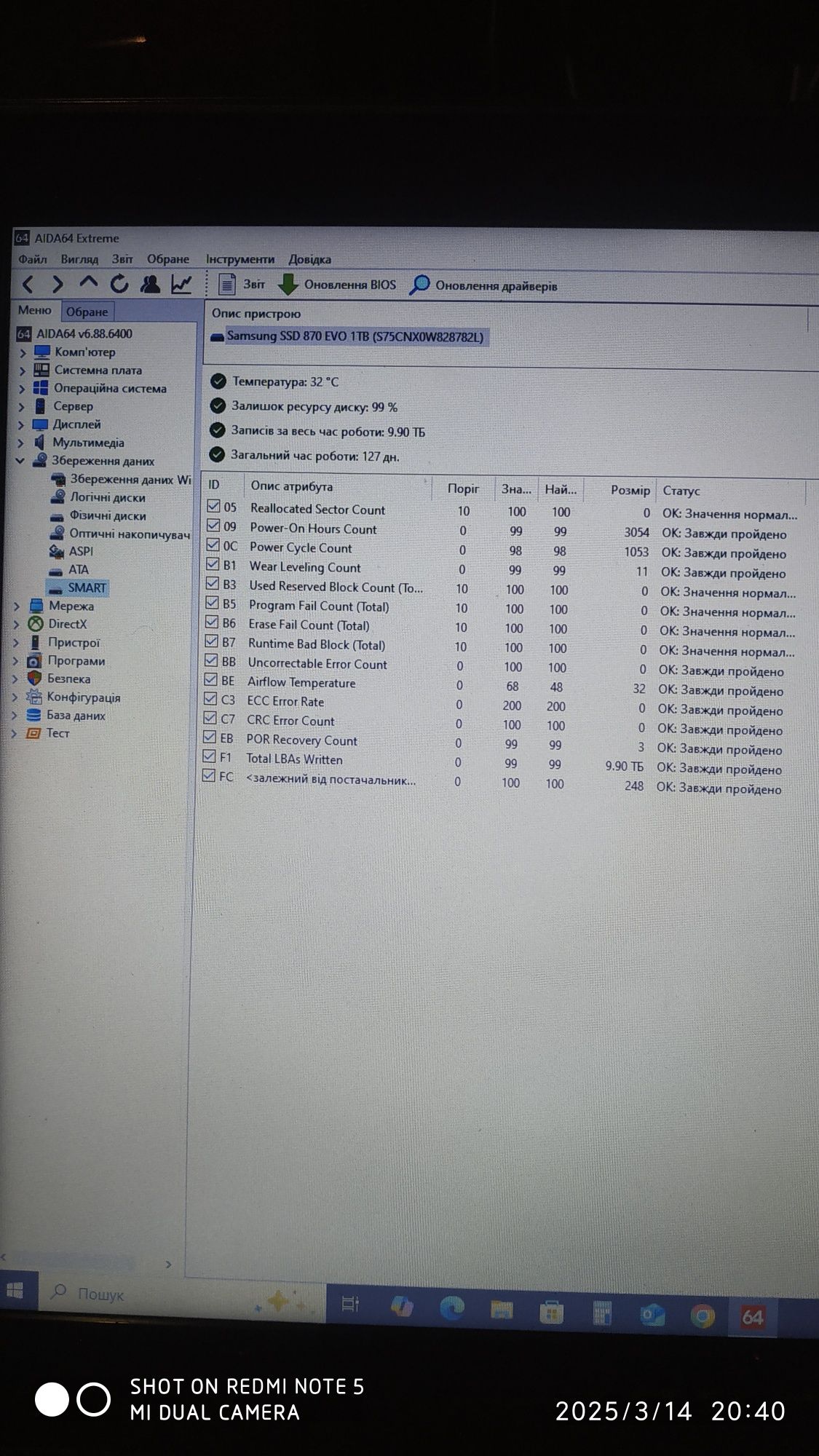Open the Довідка menu
Screen dimensions: 819x1456
[309, 259]
